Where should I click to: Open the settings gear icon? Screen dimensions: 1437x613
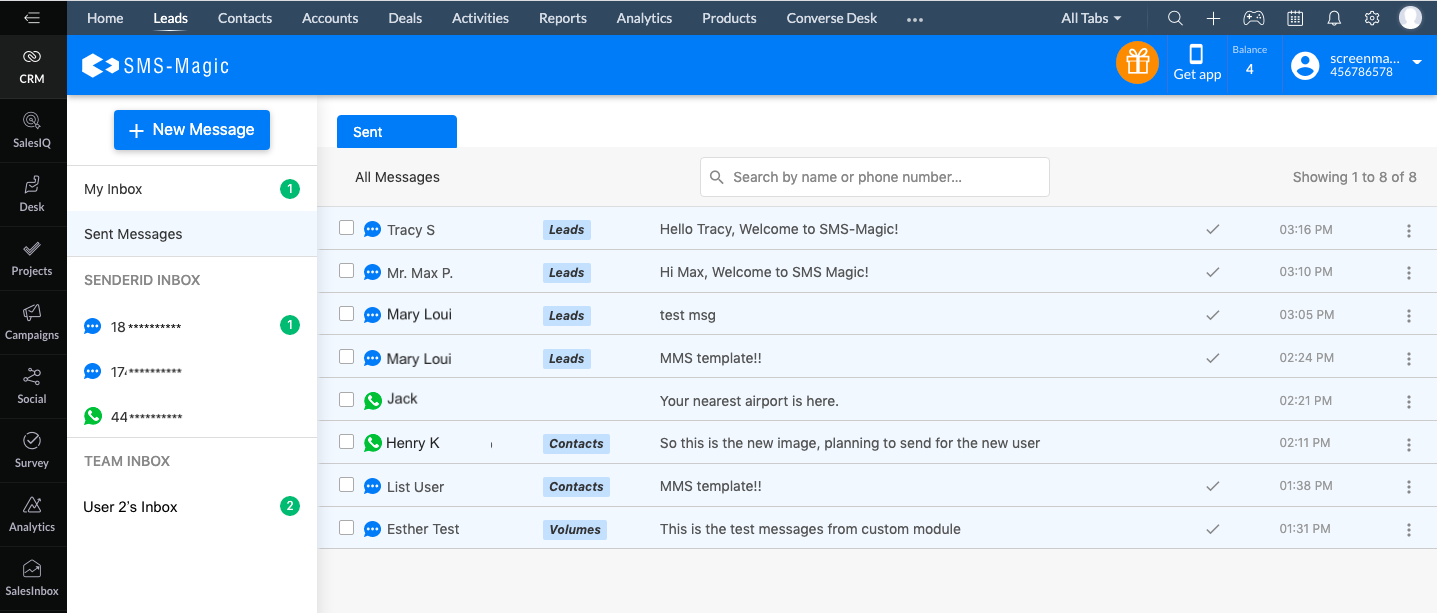(x=1372, y=17)
